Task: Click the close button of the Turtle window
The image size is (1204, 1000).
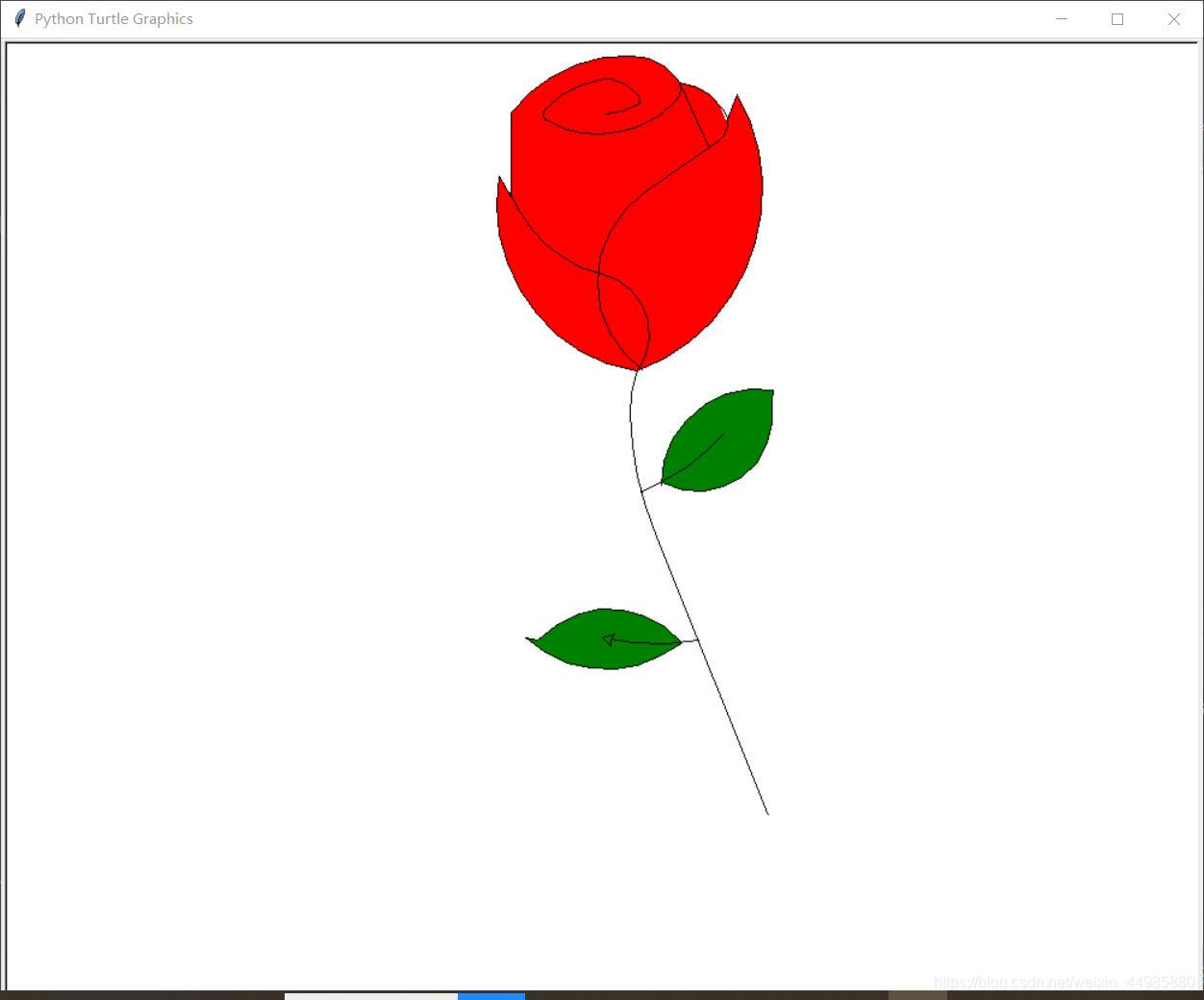Action: pos(1174,19)
